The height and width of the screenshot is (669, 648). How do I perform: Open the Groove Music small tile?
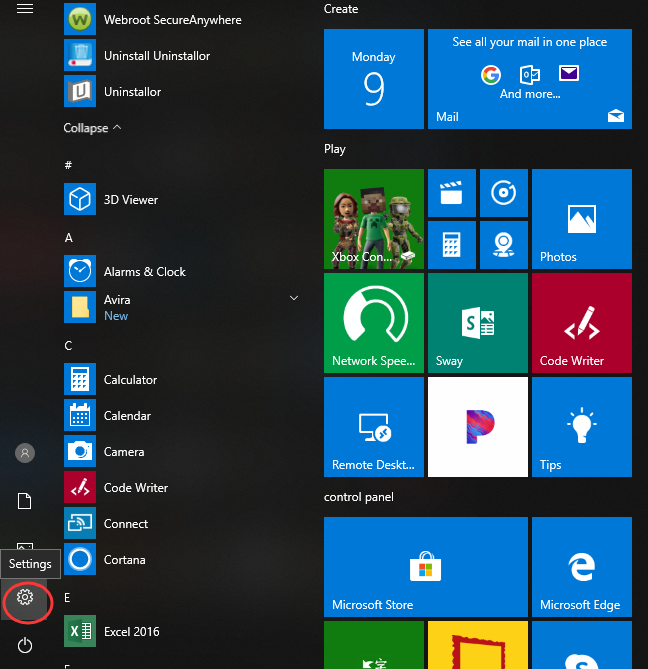tap(504, 193)
